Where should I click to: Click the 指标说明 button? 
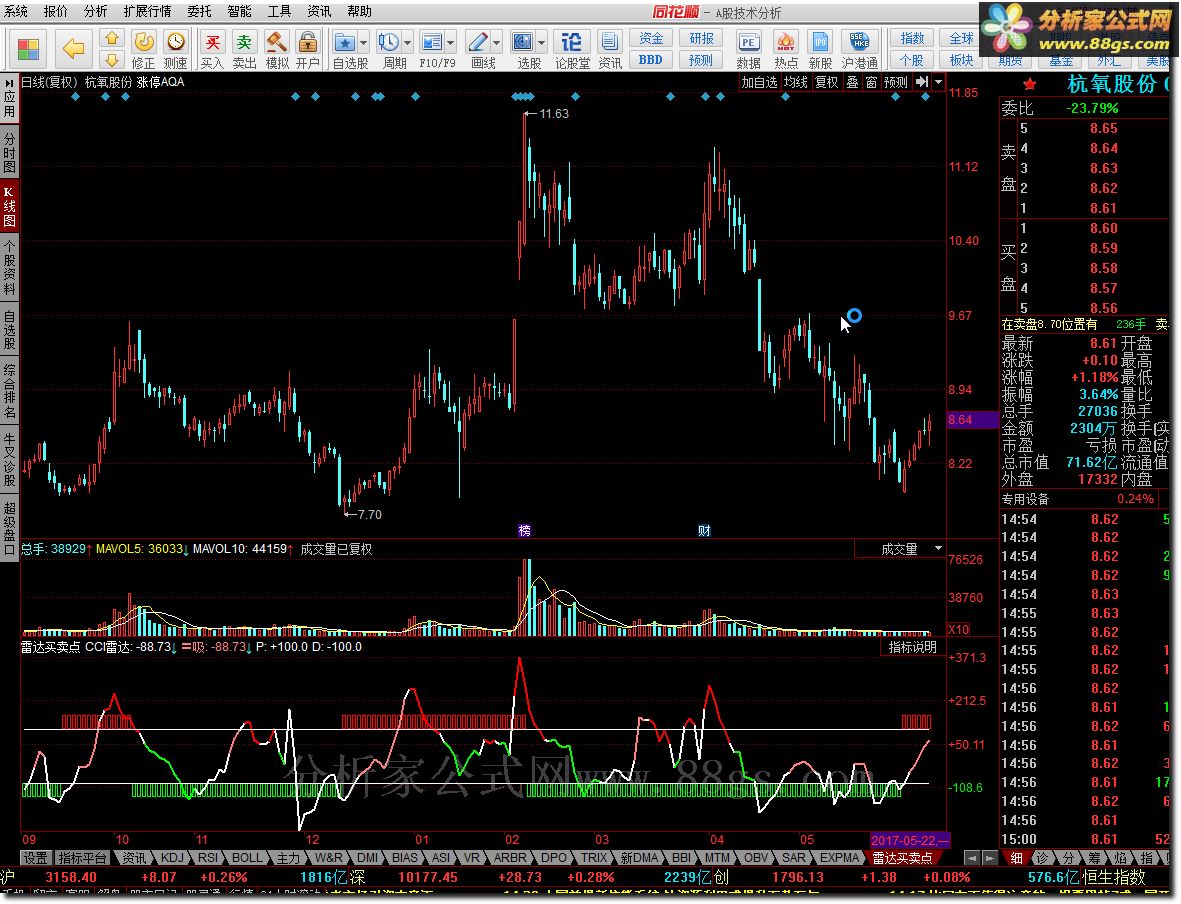click(x=912, y=647)
